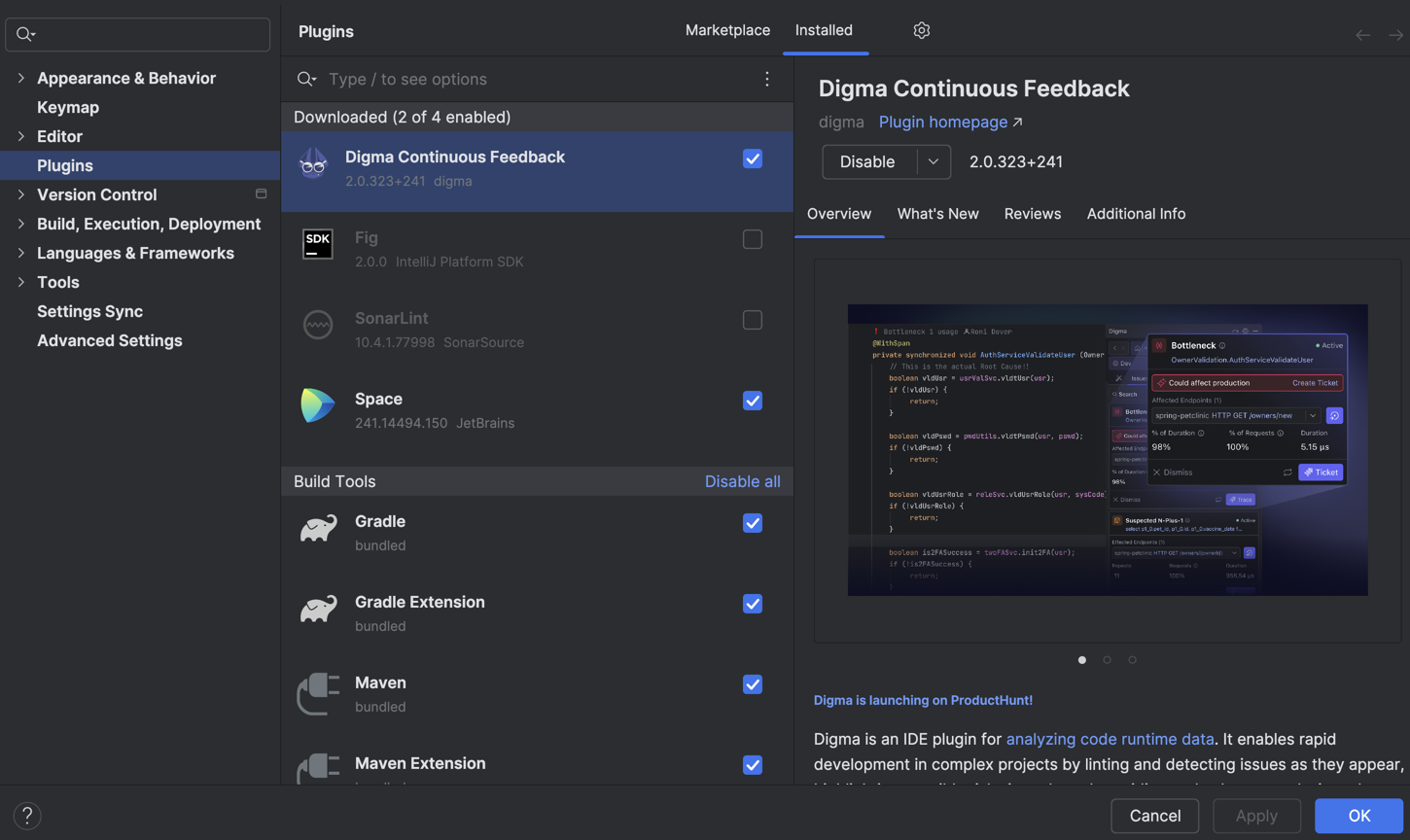
Task: Open analyzing code runtime data link
Action: point(1110,739)
